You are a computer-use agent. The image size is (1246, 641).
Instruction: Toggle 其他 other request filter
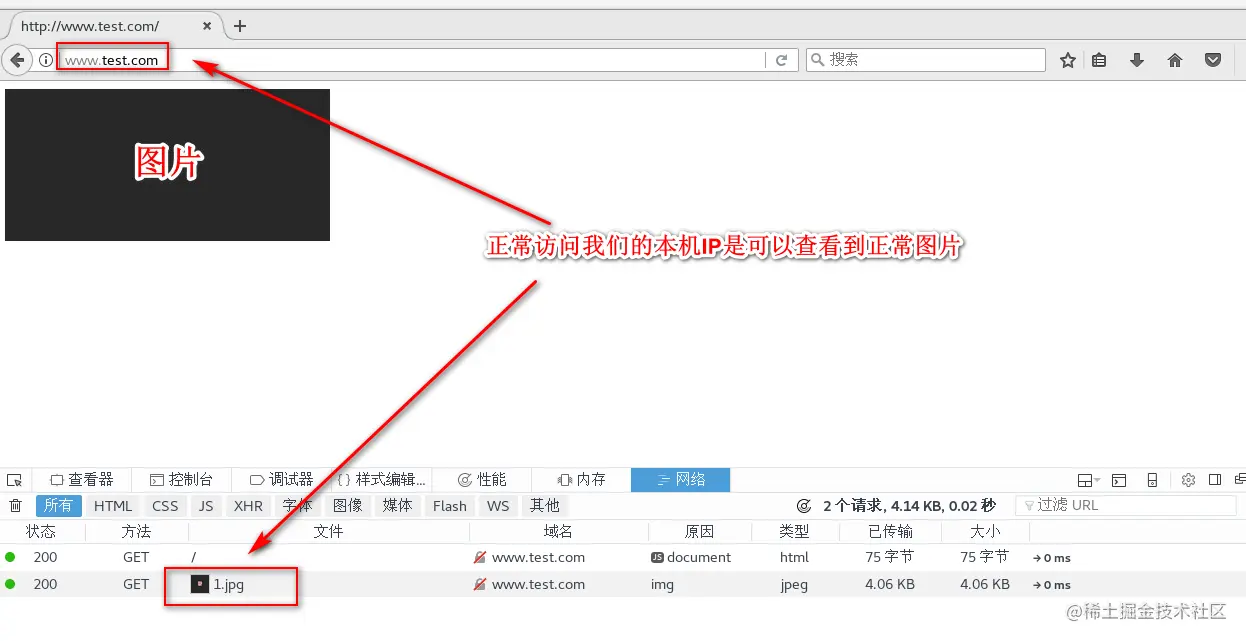(545, 506)
